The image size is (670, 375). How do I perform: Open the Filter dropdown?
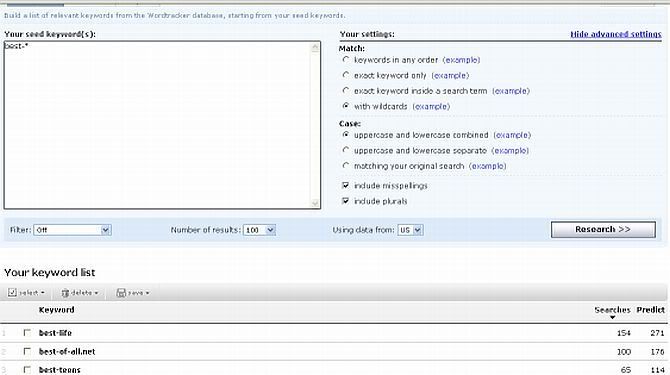[72, 230]
